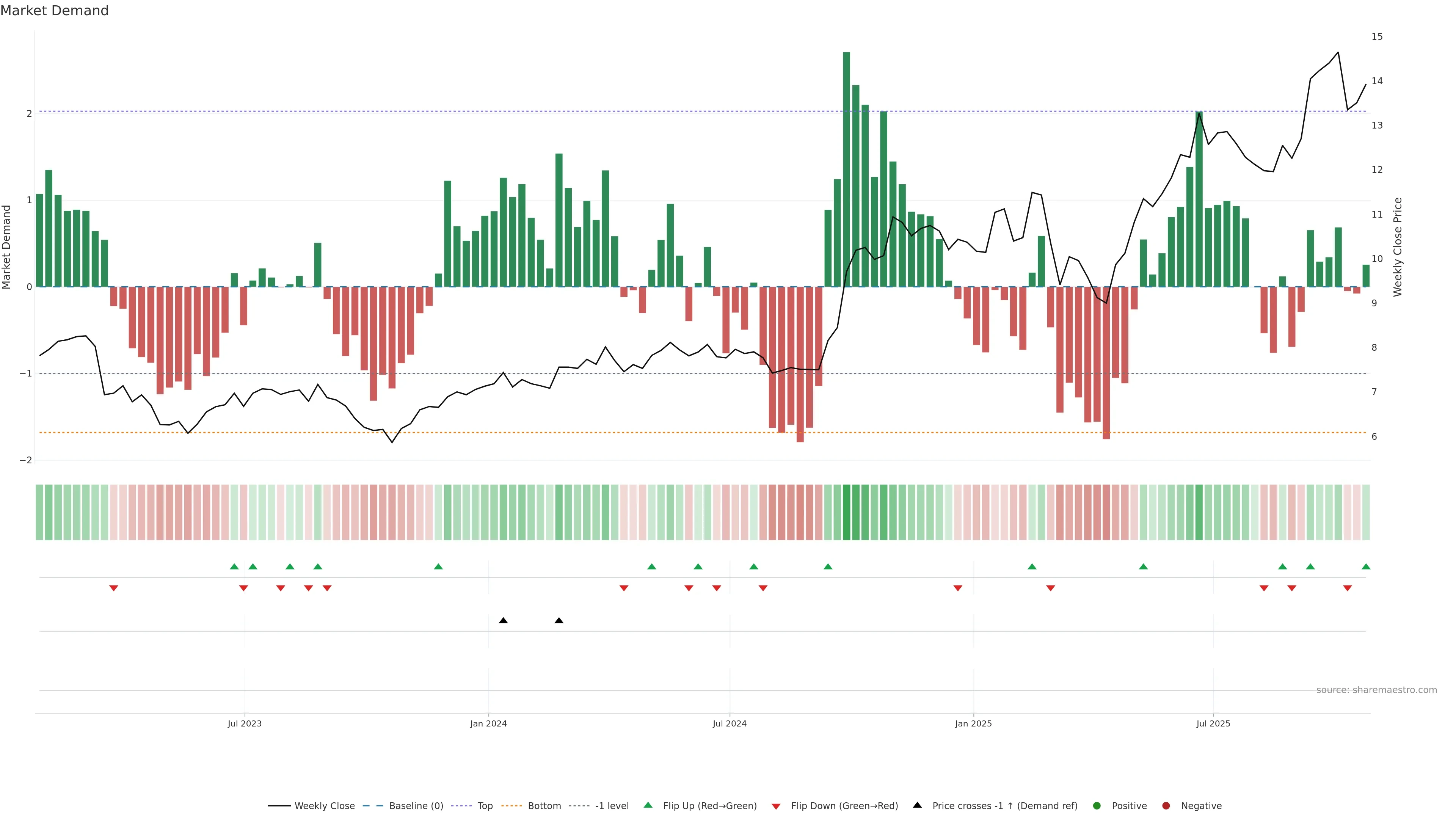Click black Price crosses -1 legend triangle

tap(917, 805)
